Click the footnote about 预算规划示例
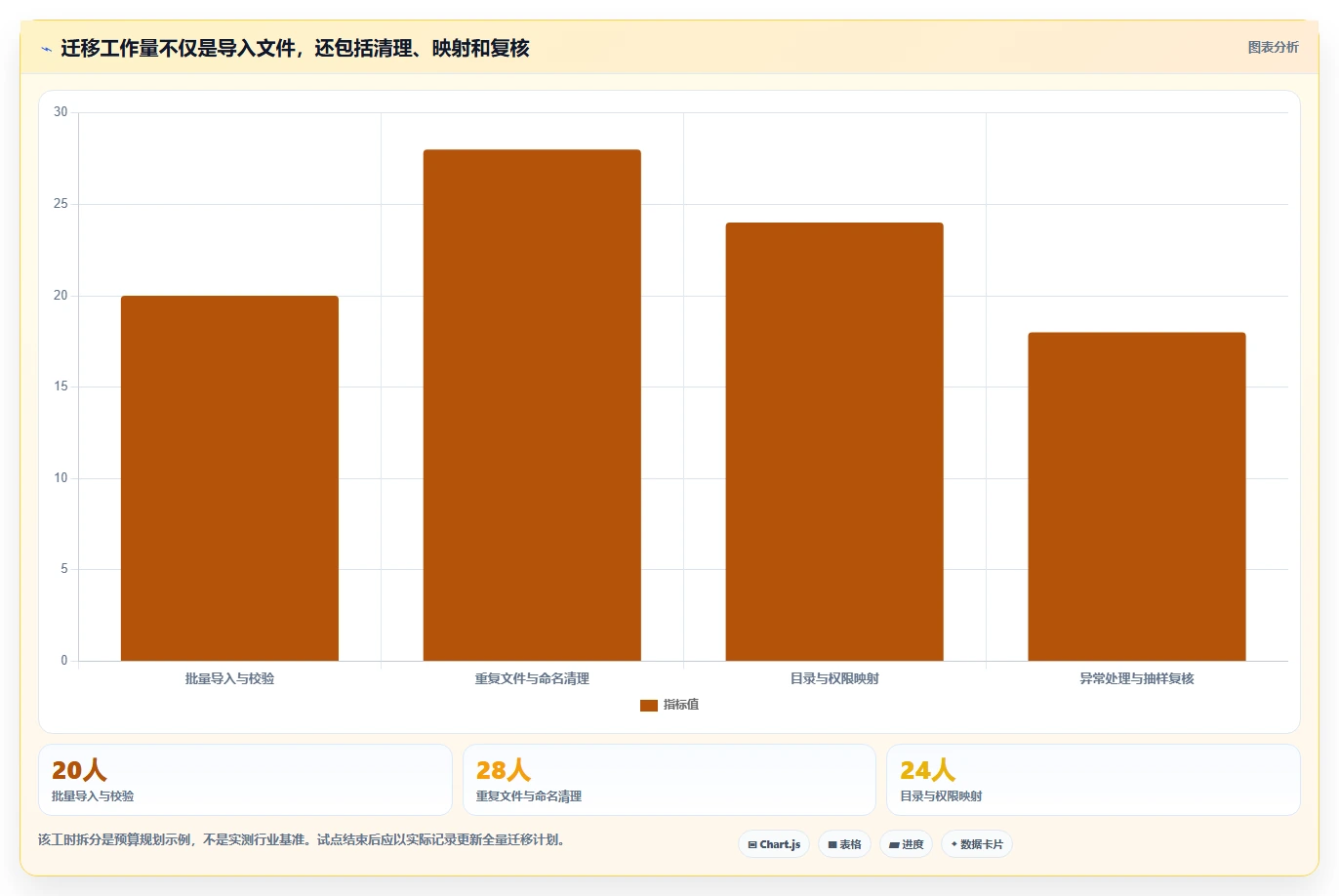 (x=302, y=839)
